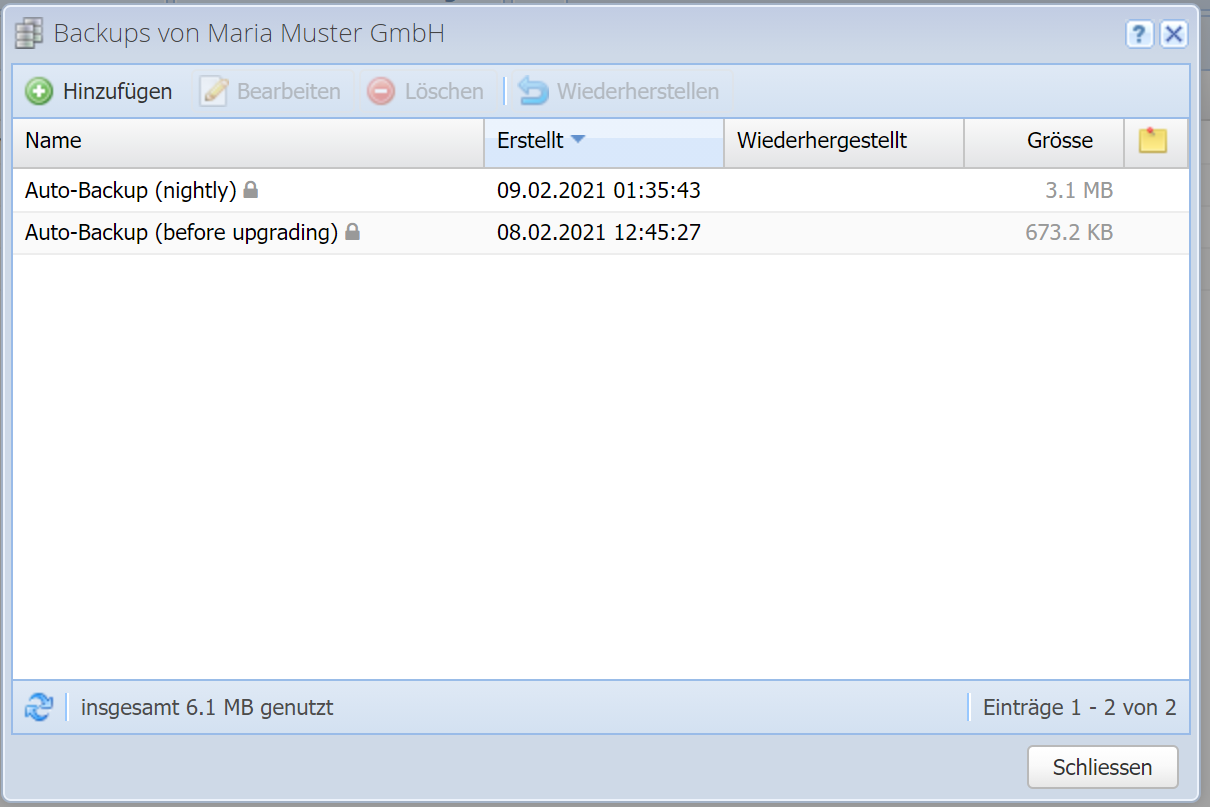Click lock icon beside Auto-Backup (nightly)
Viewport: 1210px width, 807px height.
[x=251, y=189]
